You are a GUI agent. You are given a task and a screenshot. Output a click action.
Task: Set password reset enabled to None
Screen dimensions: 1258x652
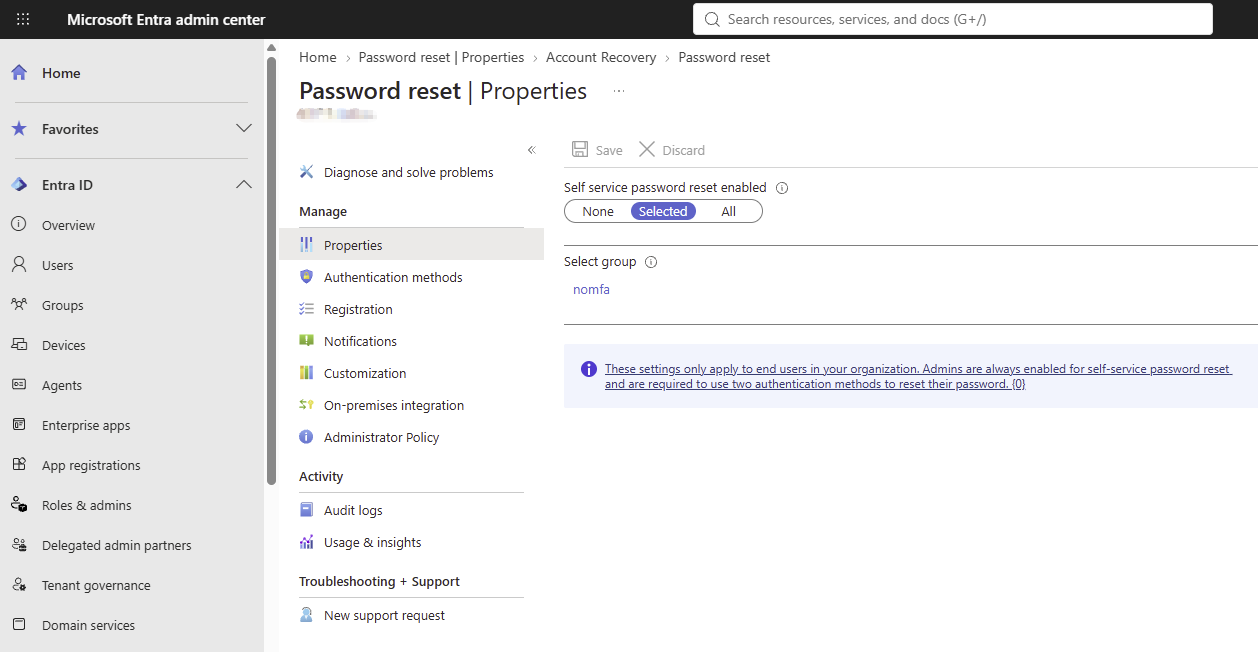tap(598, 211)
